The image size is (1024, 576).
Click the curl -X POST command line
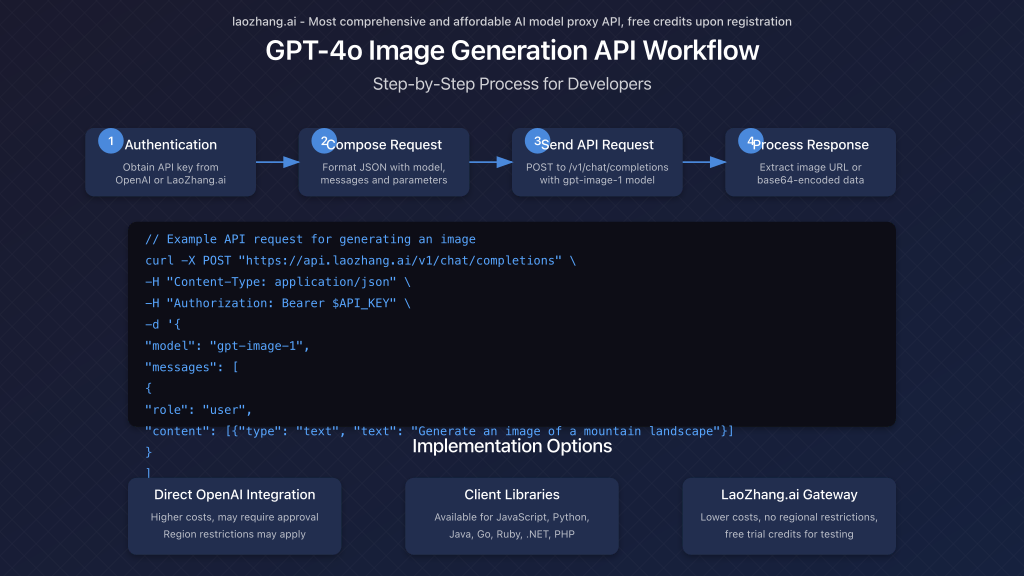(360, 261)
